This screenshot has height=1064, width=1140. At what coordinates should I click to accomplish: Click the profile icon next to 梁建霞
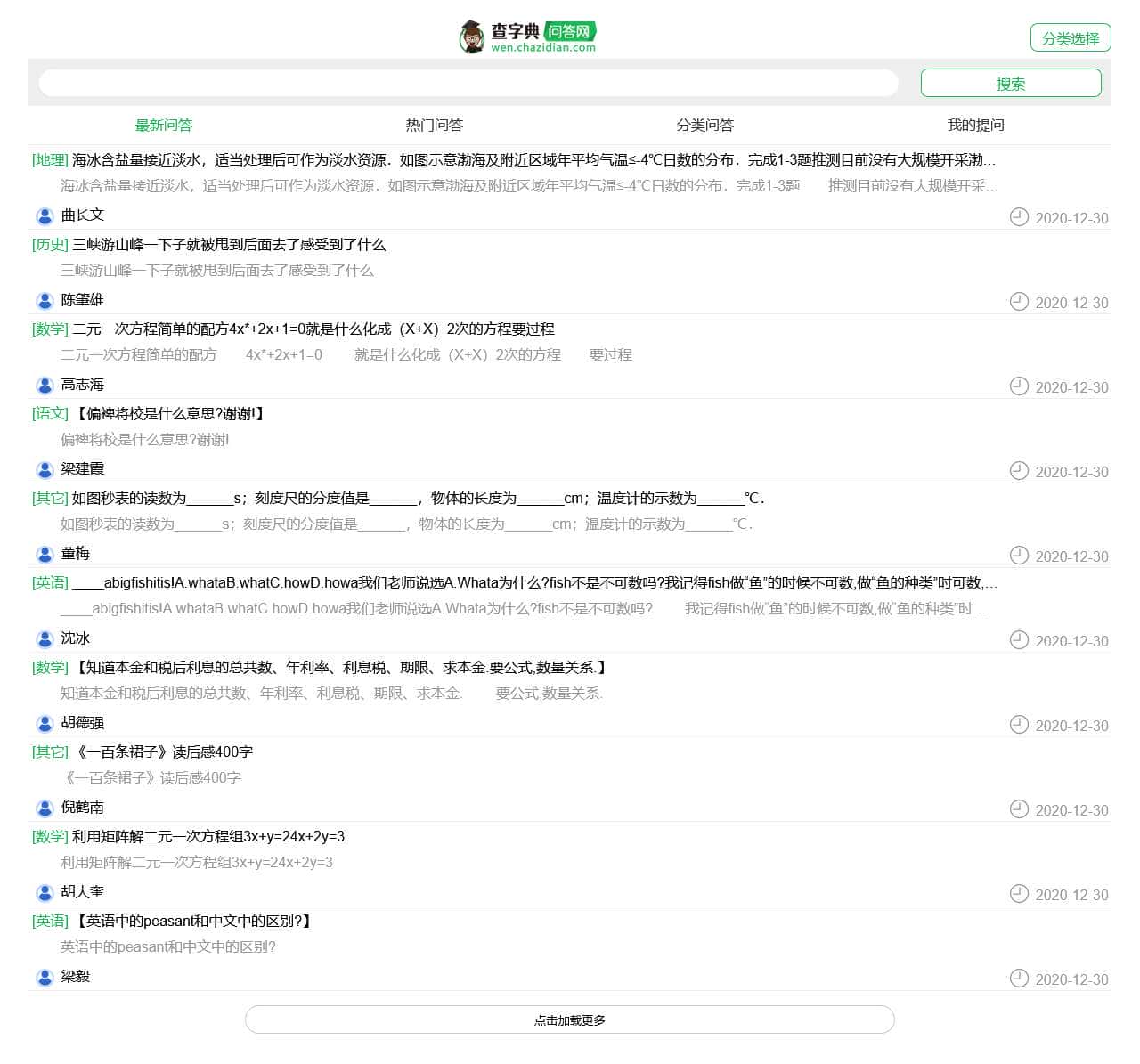(45, 469)
